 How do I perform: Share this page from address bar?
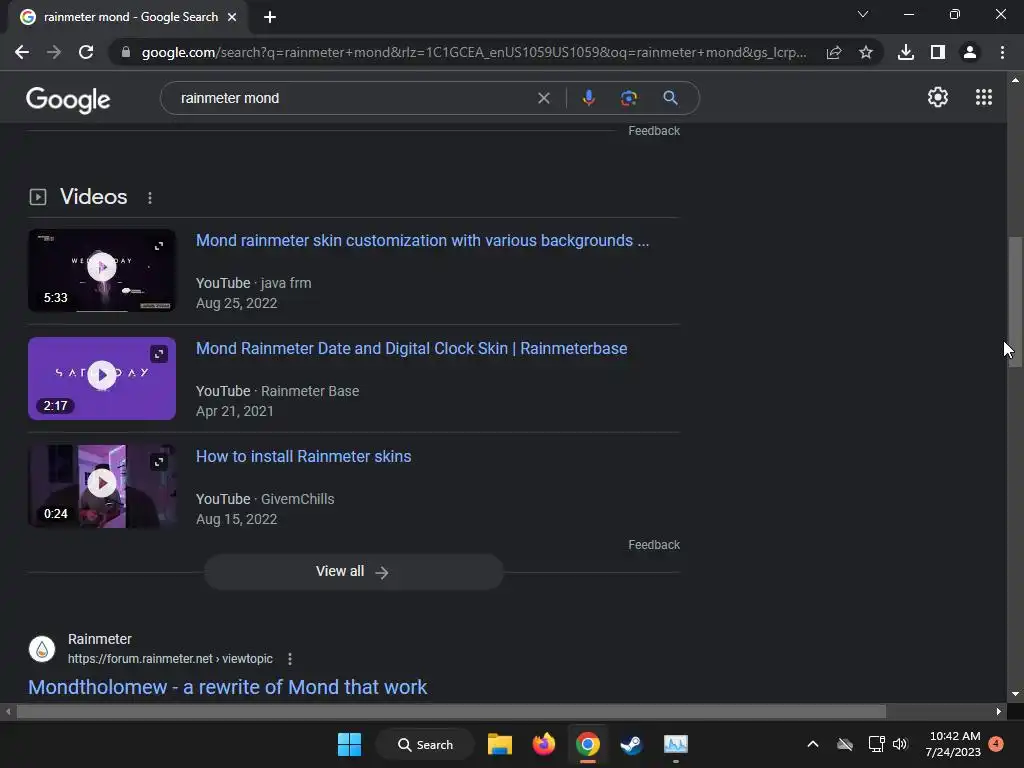[834, 52]
